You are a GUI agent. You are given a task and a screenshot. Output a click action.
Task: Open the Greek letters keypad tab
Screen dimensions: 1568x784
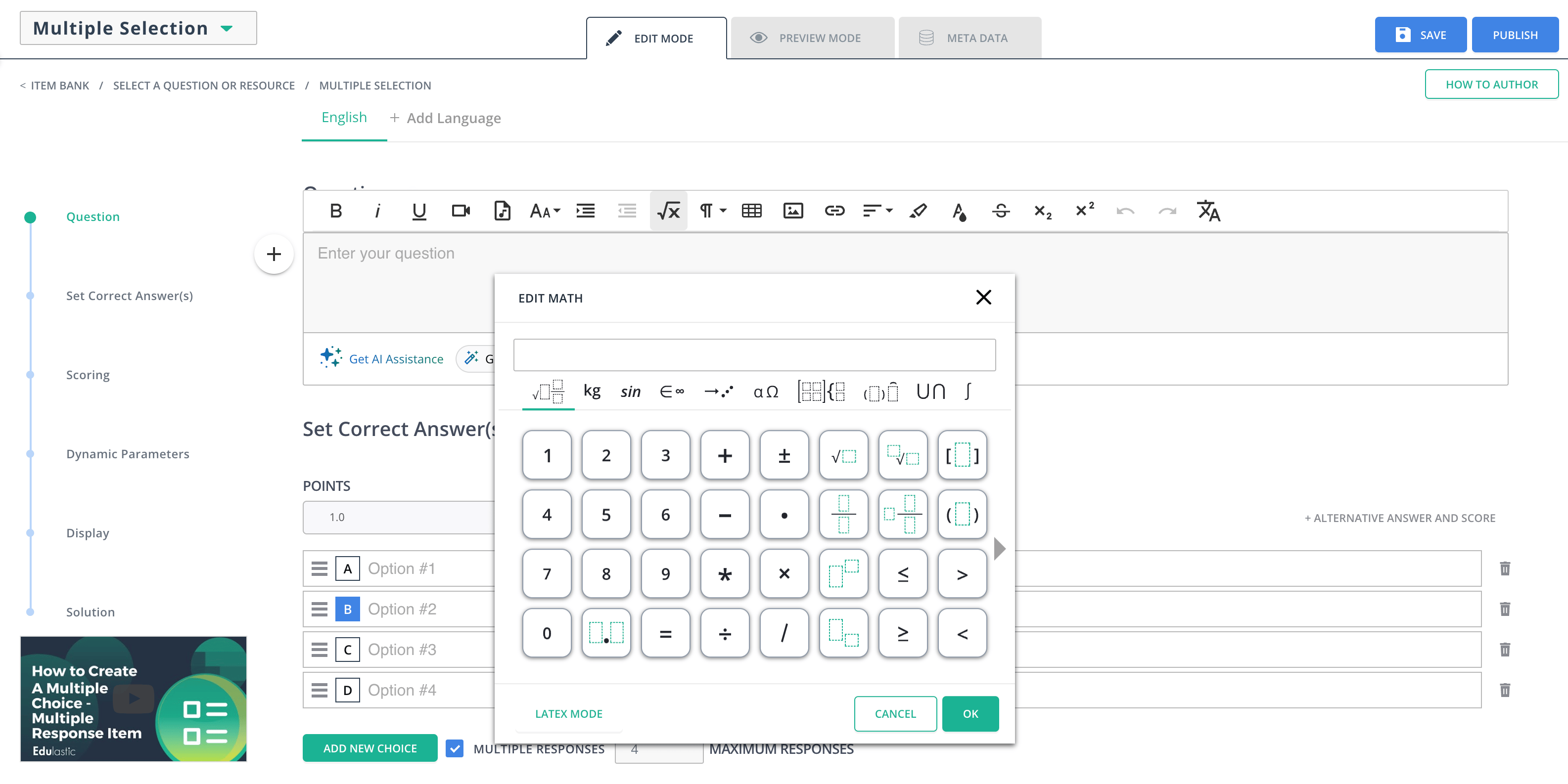pos(766,392)
